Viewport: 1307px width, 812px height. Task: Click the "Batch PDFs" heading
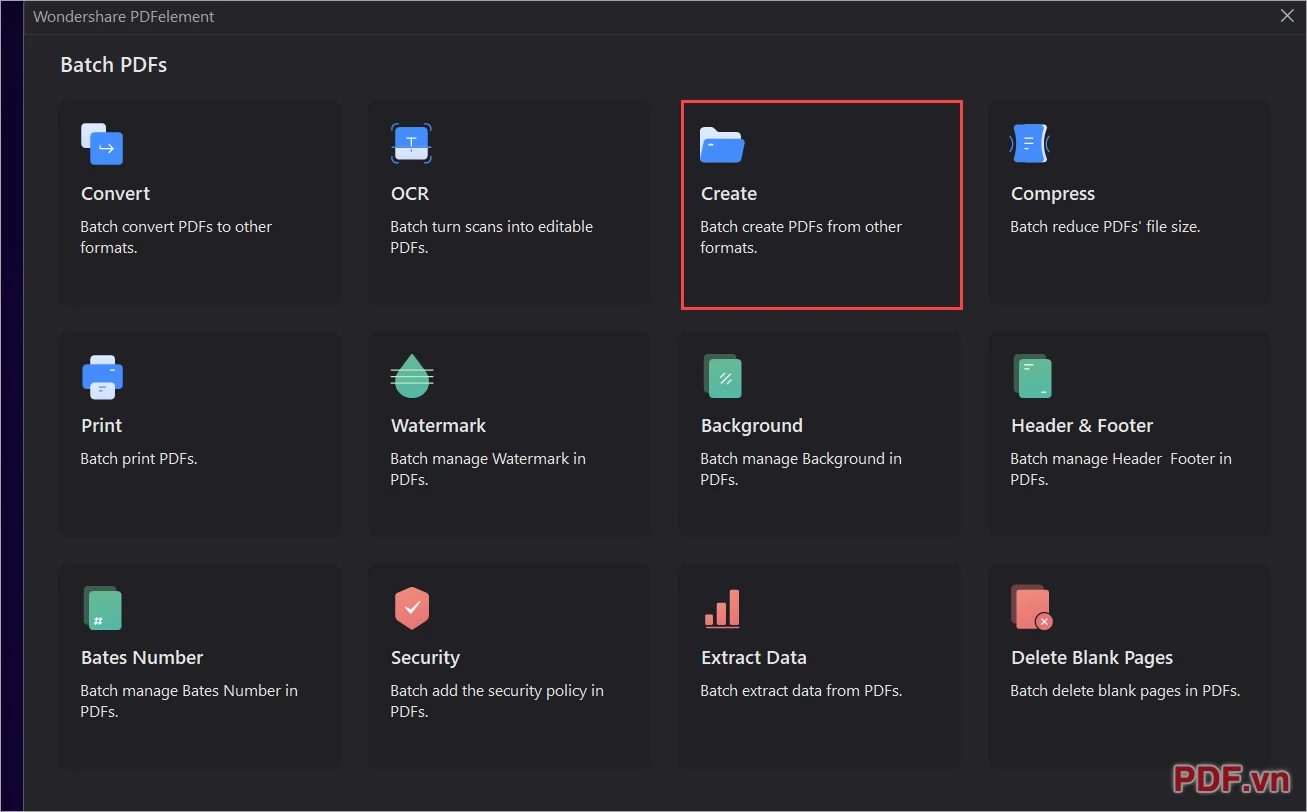click(x=114, y=65)
